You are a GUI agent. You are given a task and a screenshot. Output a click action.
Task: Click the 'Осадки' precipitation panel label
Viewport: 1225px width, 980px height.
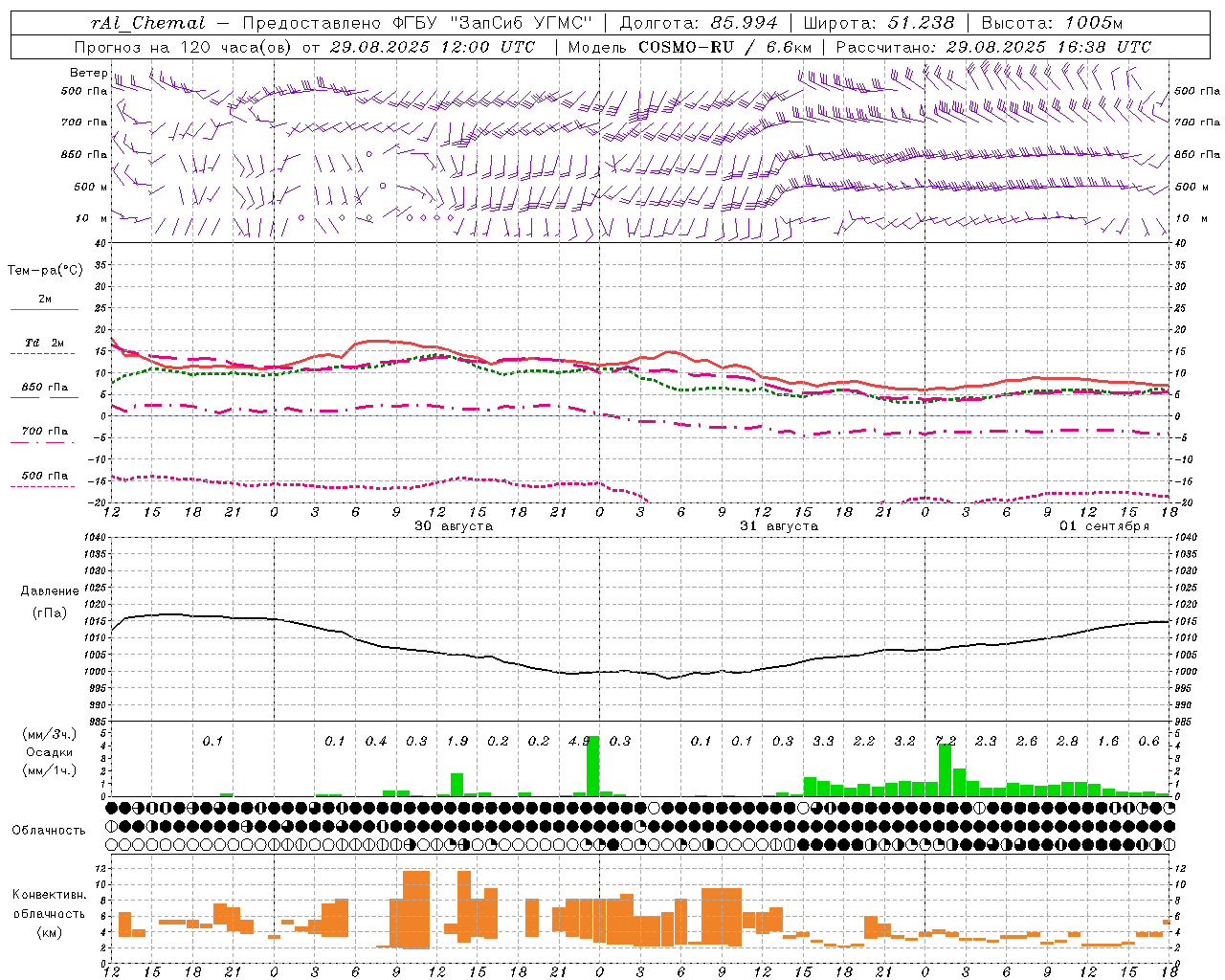49,752
